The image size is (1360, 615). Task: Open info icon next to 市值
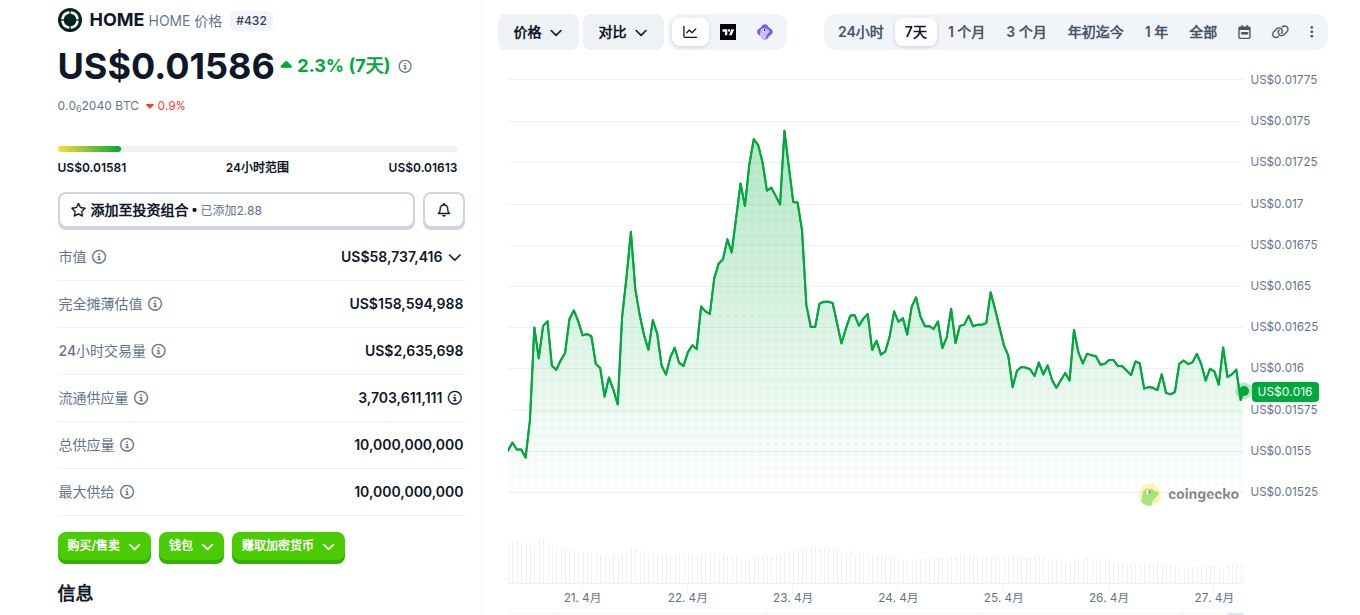pyautogui.click(x=99, y=257)
